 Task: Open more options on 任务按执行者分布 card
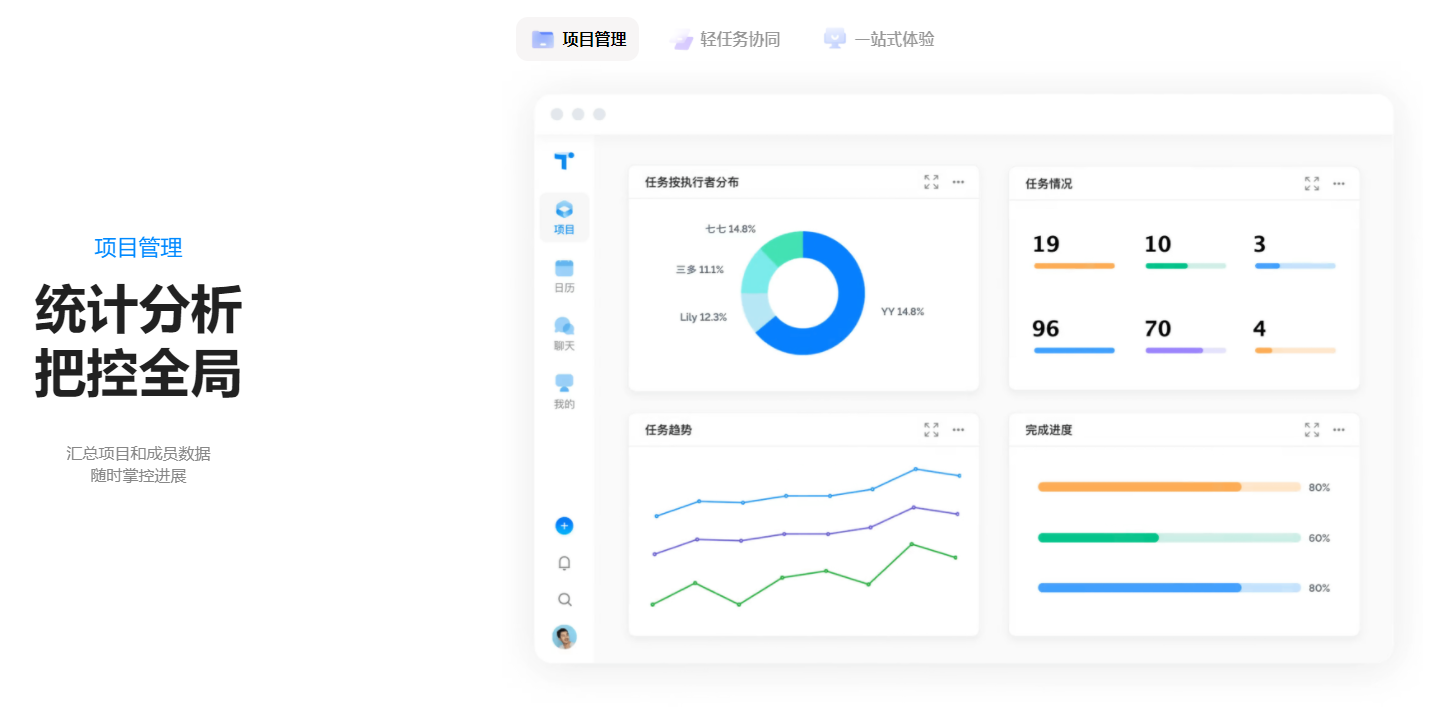[x=958, y=182]
